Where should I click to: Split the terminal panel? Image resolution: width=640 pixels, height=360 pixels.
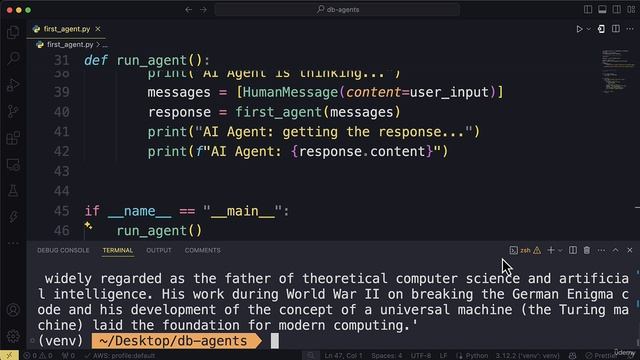pyautogui.click(x=573, y=250)
